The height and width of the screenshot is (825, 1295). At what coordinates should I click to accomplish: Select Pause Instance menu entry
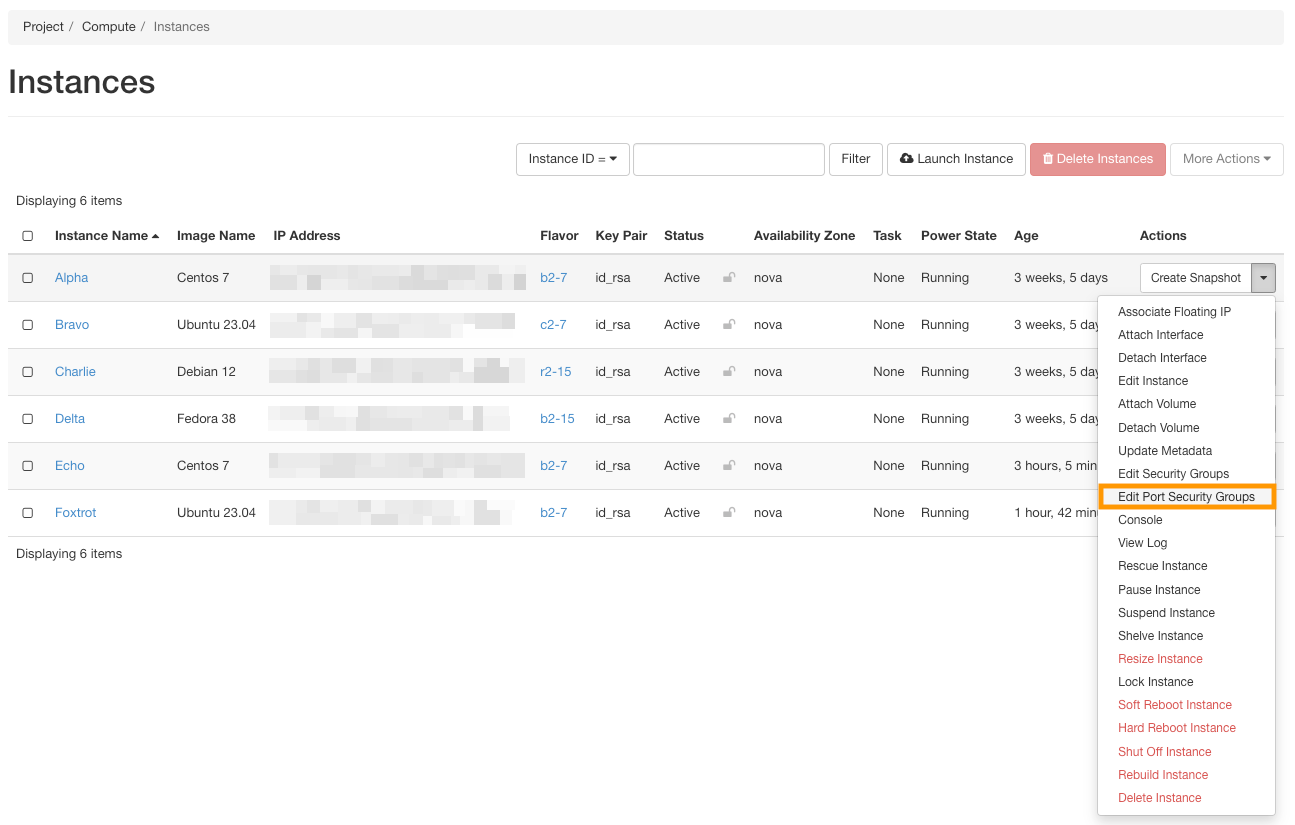point(1159,590)
